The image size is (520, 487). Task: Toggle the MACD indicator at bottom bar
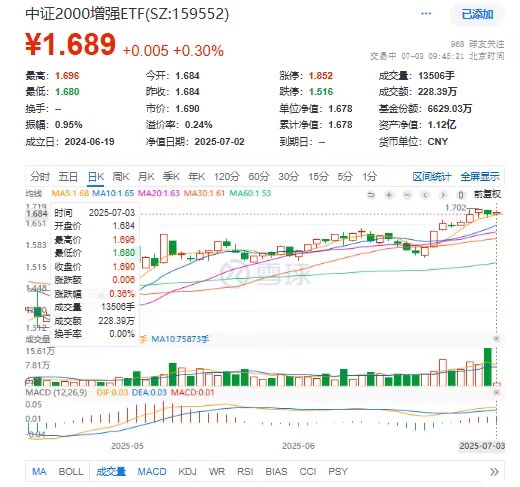pos(152,471)
